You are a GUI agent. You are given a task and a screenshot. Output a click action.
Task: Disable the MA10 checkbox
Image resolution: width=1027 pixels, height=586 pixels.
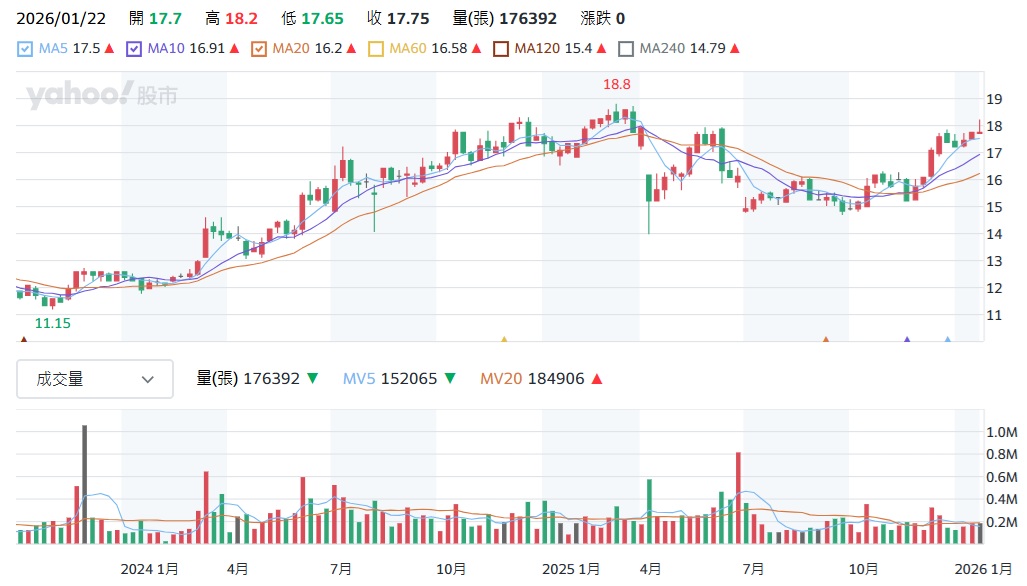(133, 47)
